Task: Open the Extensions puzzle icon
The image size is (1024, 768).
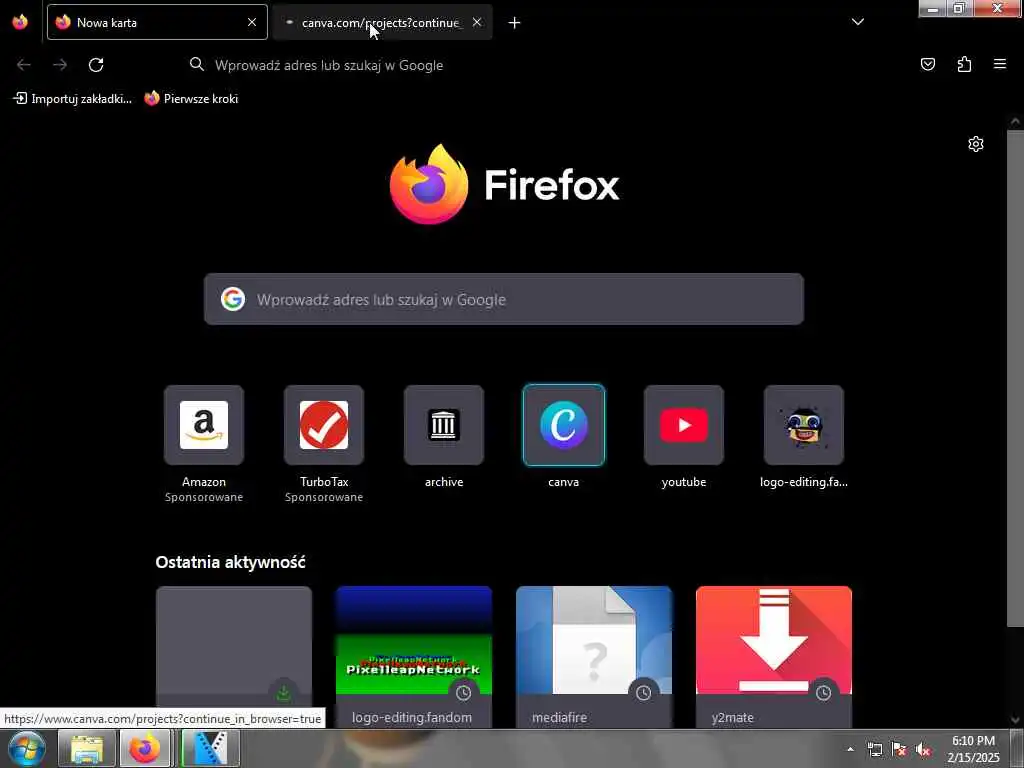Action: [x=964, y=64]
